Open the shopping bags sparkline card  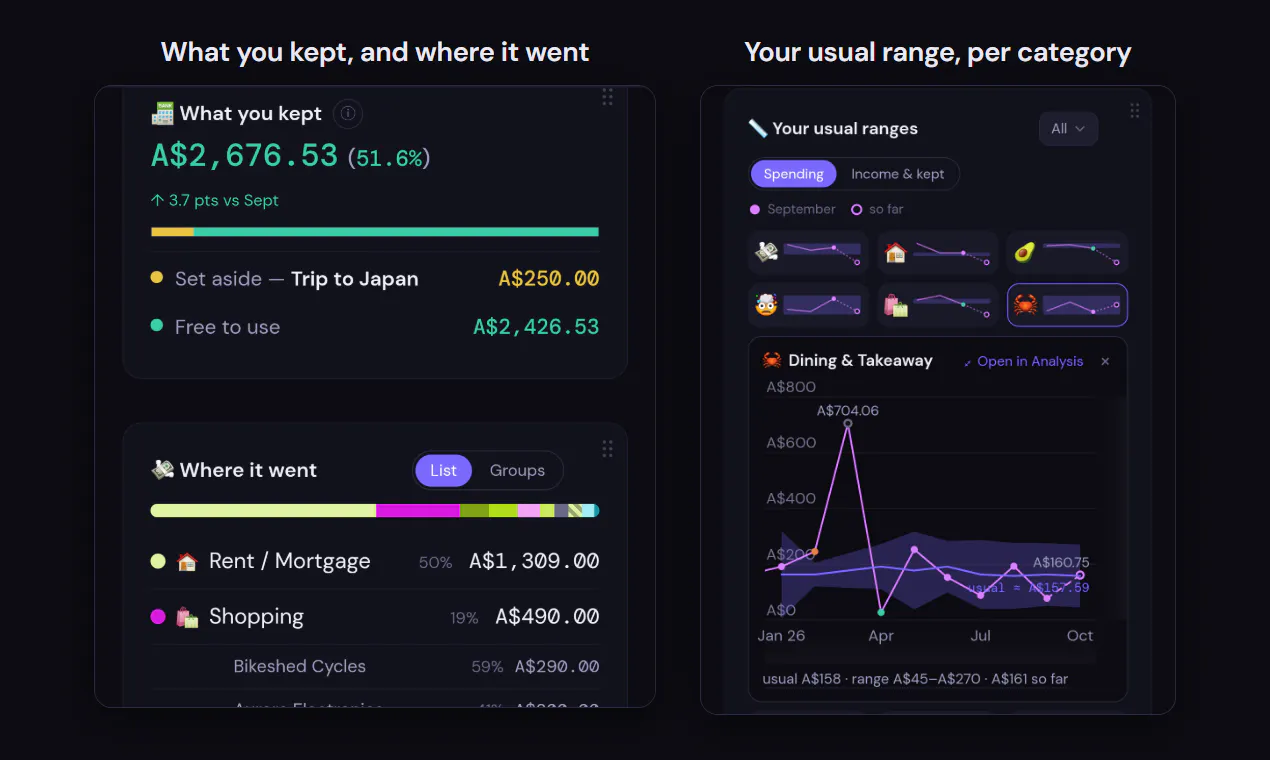[938, 305]
